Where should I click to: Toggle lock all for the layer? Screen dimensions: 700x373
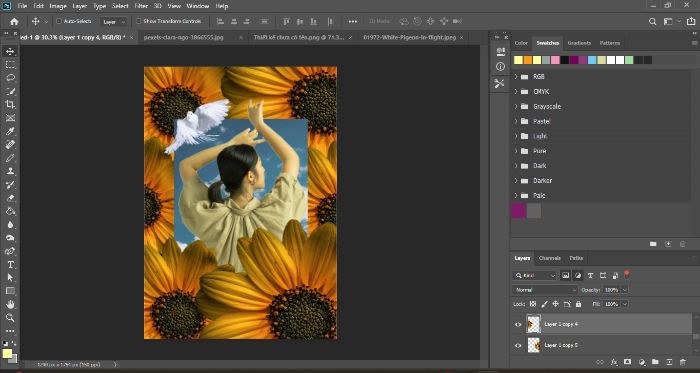click(x=579, y=304)
